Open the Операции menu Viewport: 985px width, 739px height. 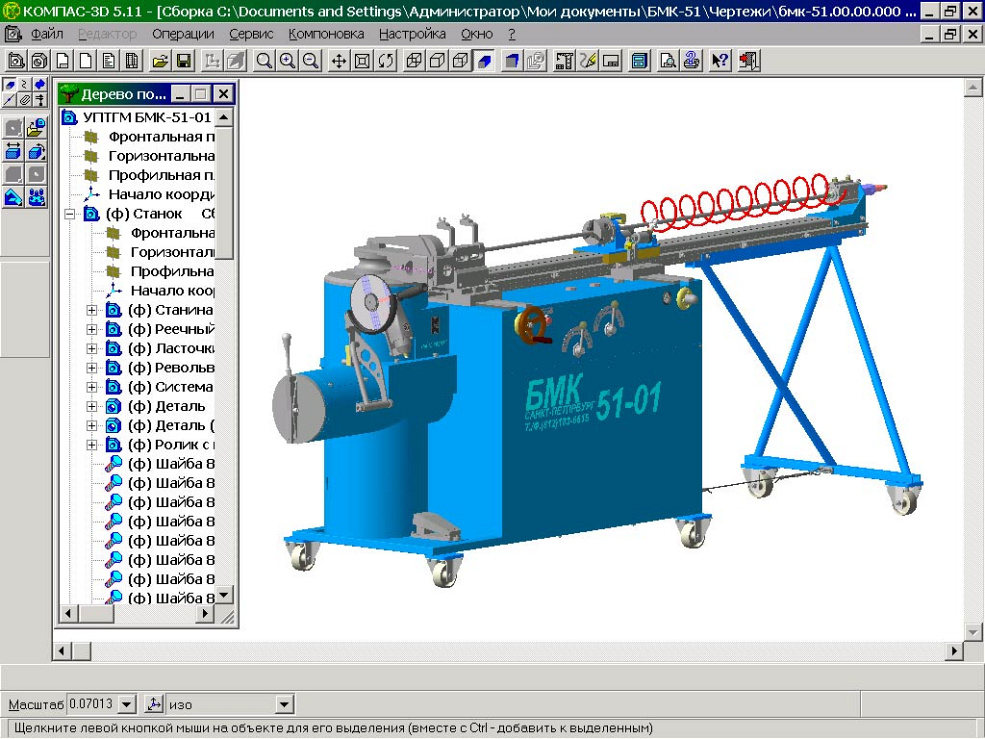pos(183,33)
